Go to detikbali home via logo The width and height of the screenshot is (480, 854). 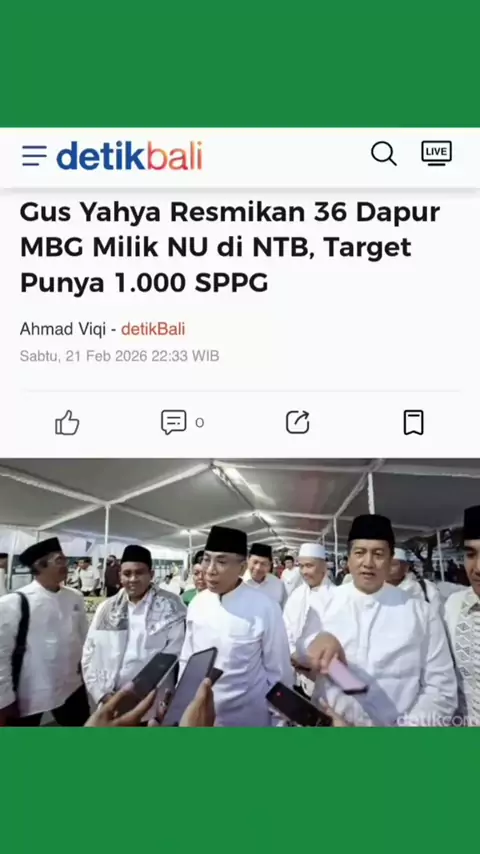click(129, 156)
